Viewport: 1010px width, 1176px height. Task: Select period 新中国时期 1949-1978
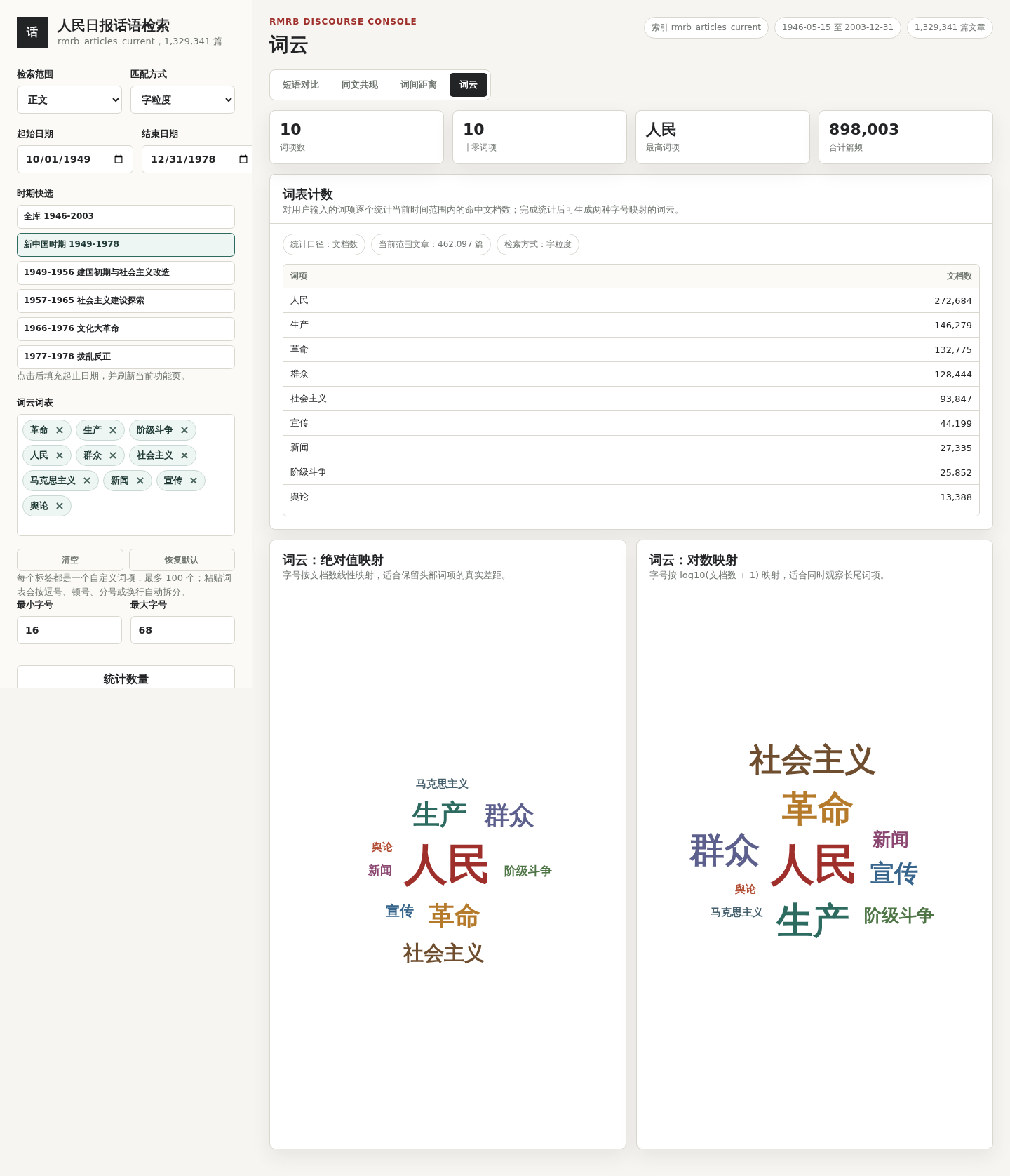[x=126, y=245]
